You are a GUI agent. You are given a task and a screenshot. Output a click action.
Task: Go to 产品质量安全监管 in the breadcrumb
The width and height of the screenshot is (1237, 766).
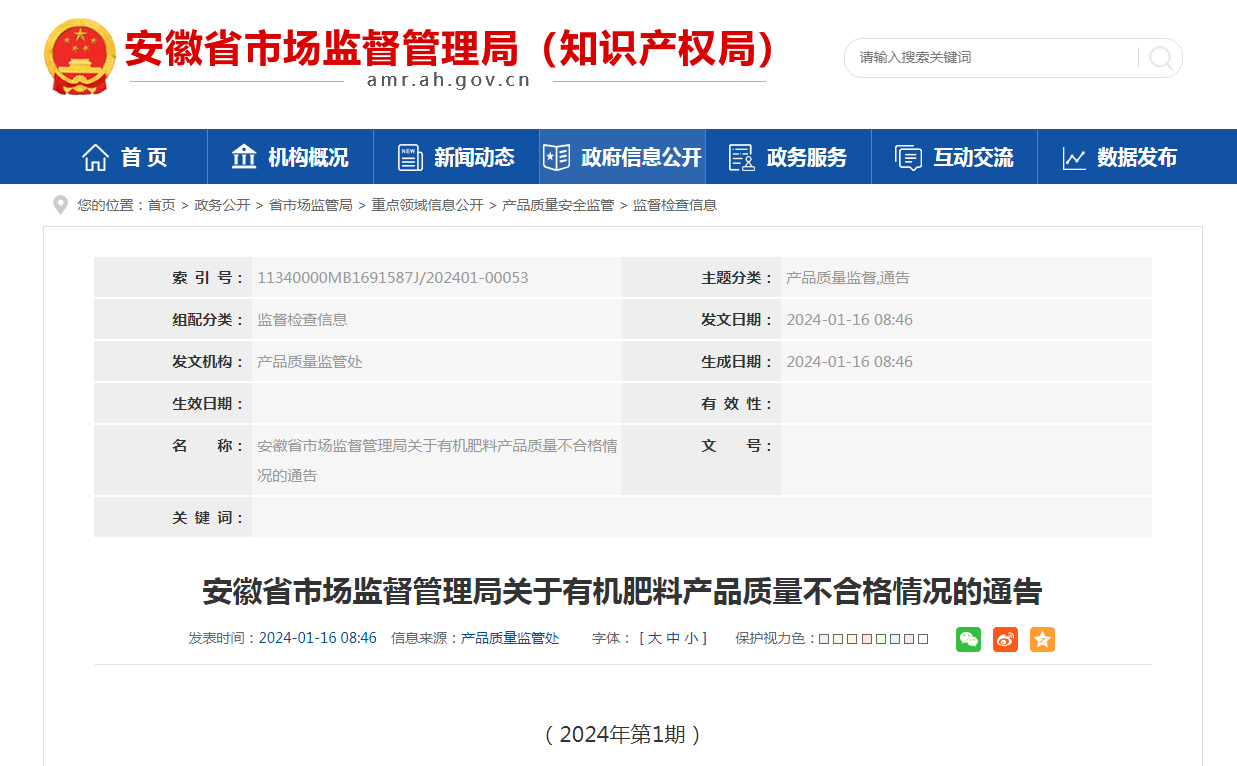pyautogui.click(x=558, y=205)
